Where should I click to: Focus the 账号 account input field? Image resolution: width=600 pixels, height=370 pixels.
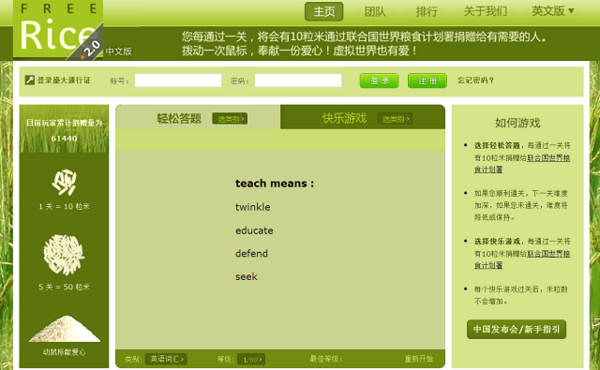point(178,80)
